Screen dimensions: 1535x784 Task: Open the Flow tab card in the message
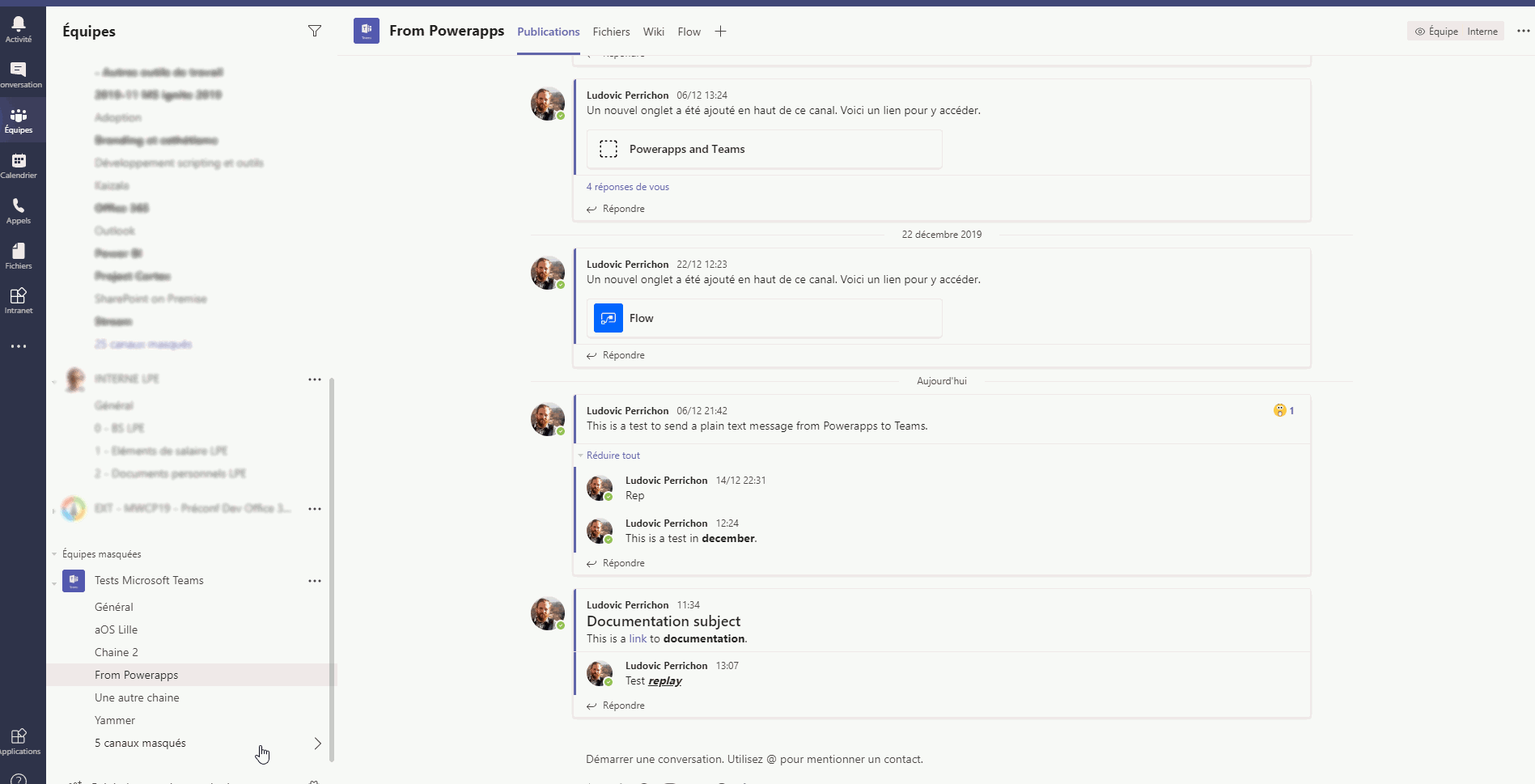(x=765, y=318)
